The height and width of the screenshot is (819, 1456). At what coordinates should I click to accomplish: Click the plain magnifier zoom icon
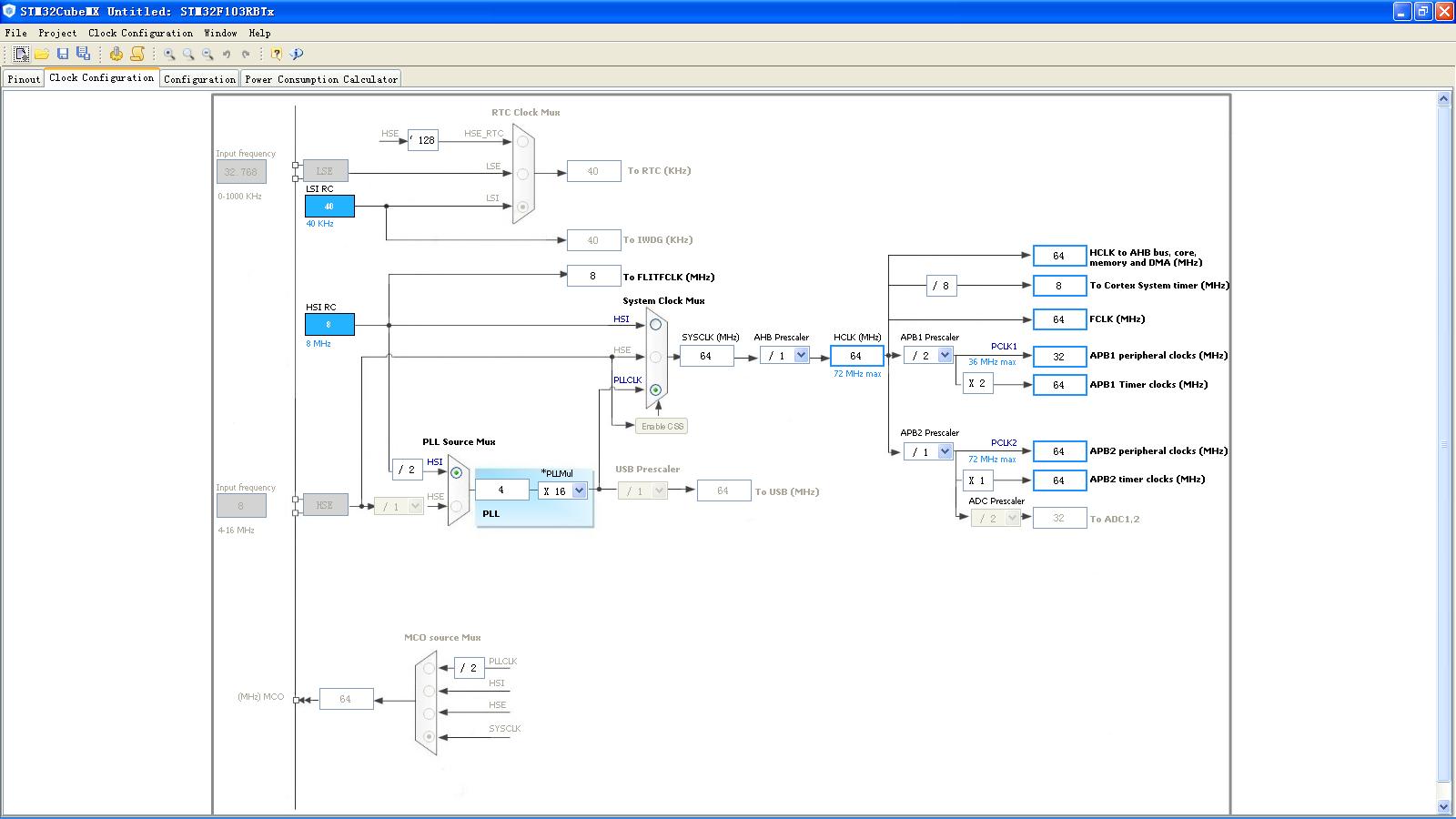[188, 55]
